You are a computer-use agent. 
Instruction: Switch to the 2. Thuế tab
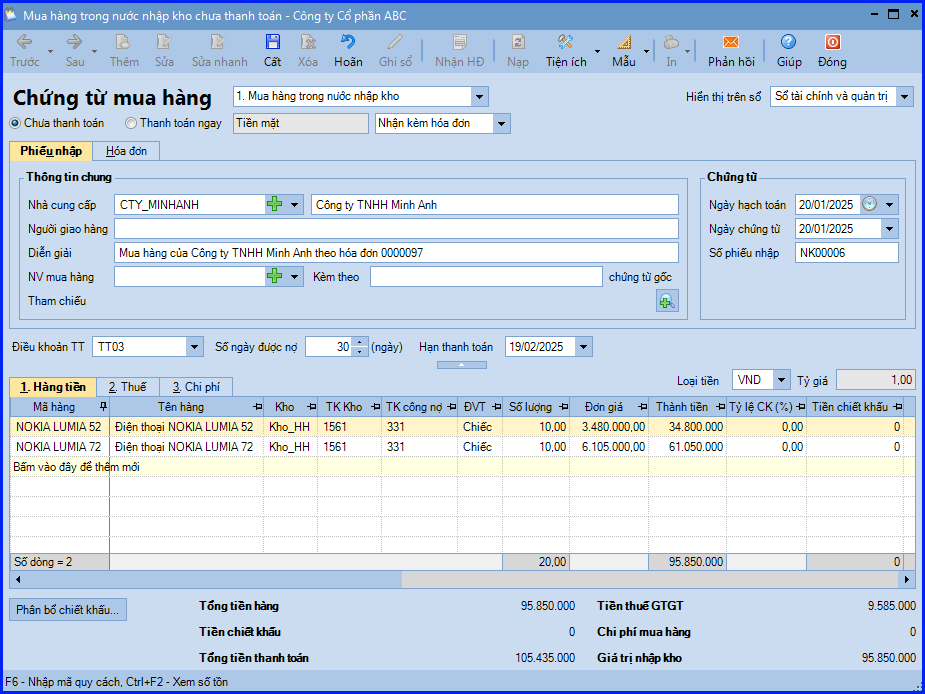(x=127, y=387)
